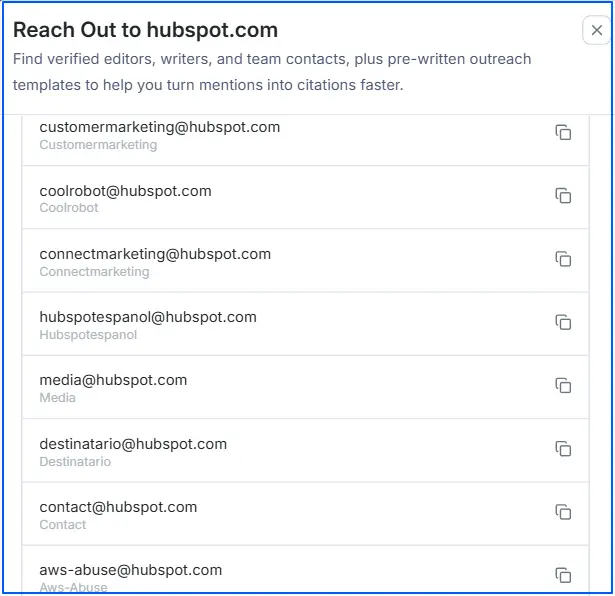Click the destinatario@hubspot.com email text

click(133, 444)
